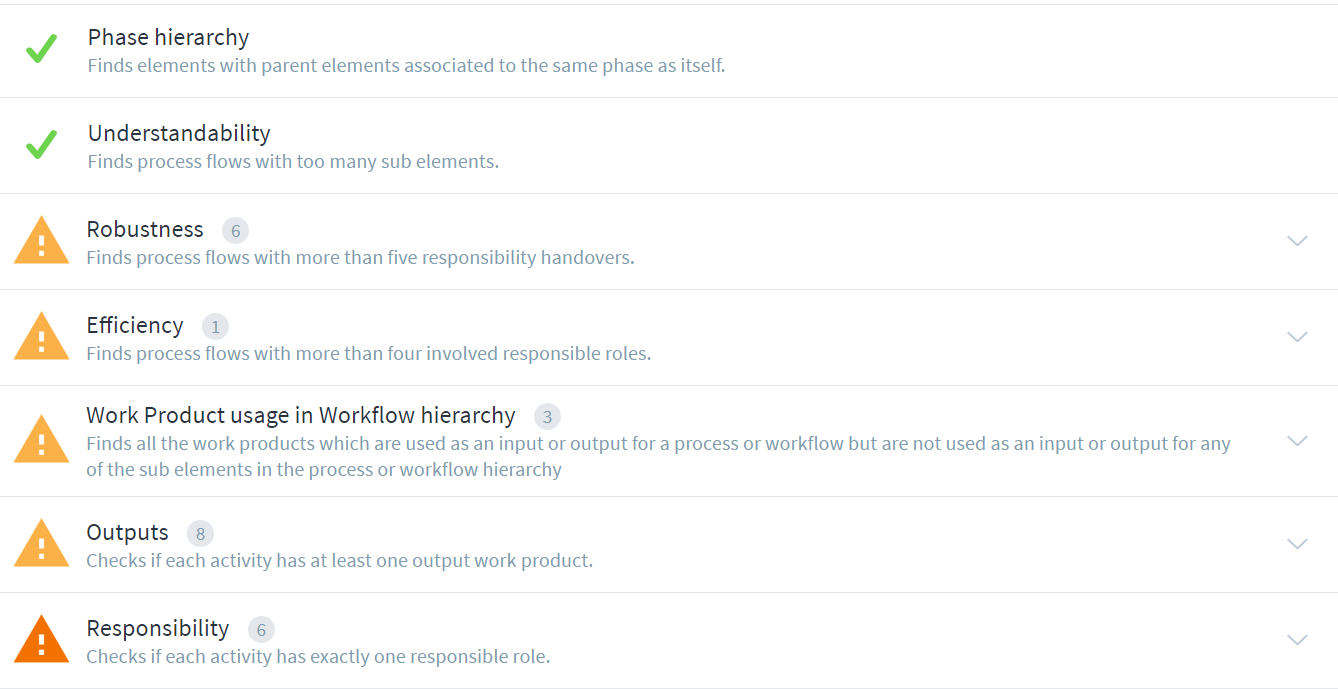Click the warning icon for Work Product usage check
The image size is (1338, 689).
tap(41, 440)
